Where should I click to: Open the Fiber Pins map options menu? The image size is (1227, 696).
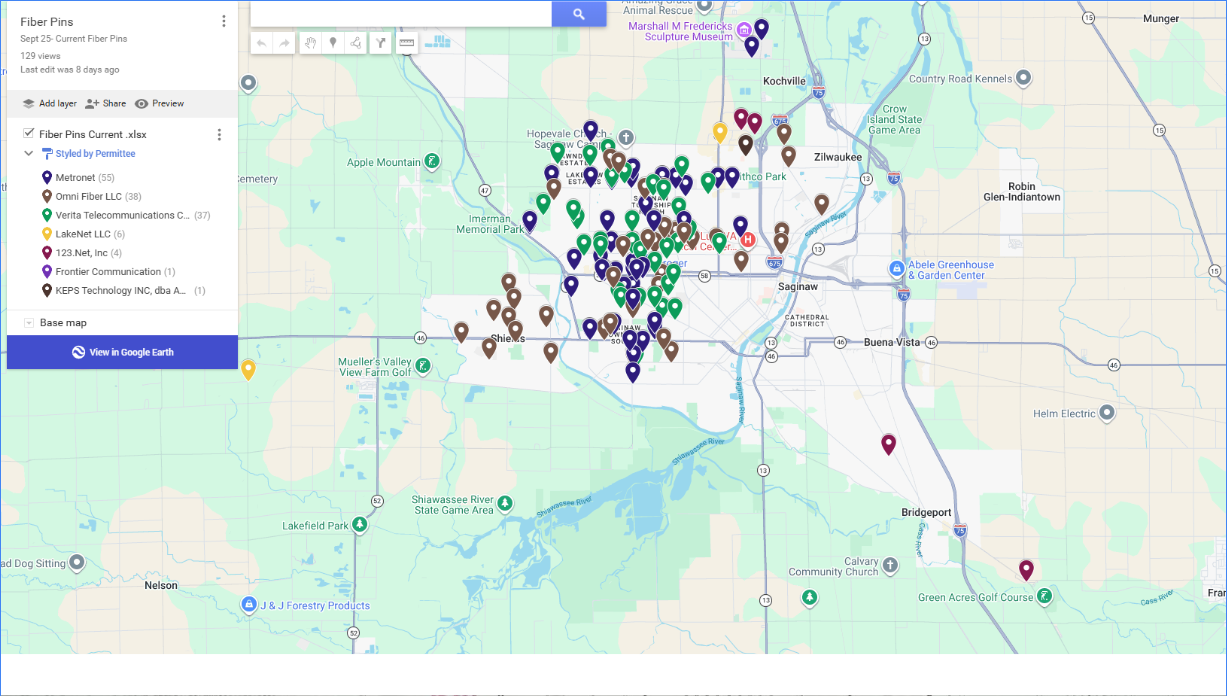click(x=223, y=21)
